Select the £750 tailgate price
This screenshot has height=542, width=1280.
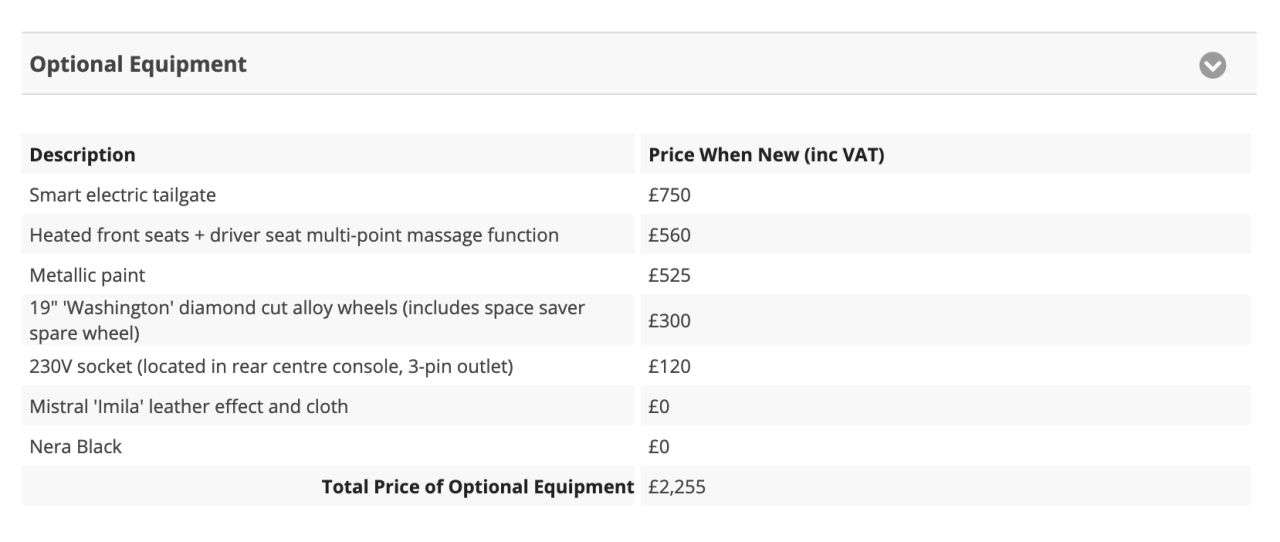point(669,195)
